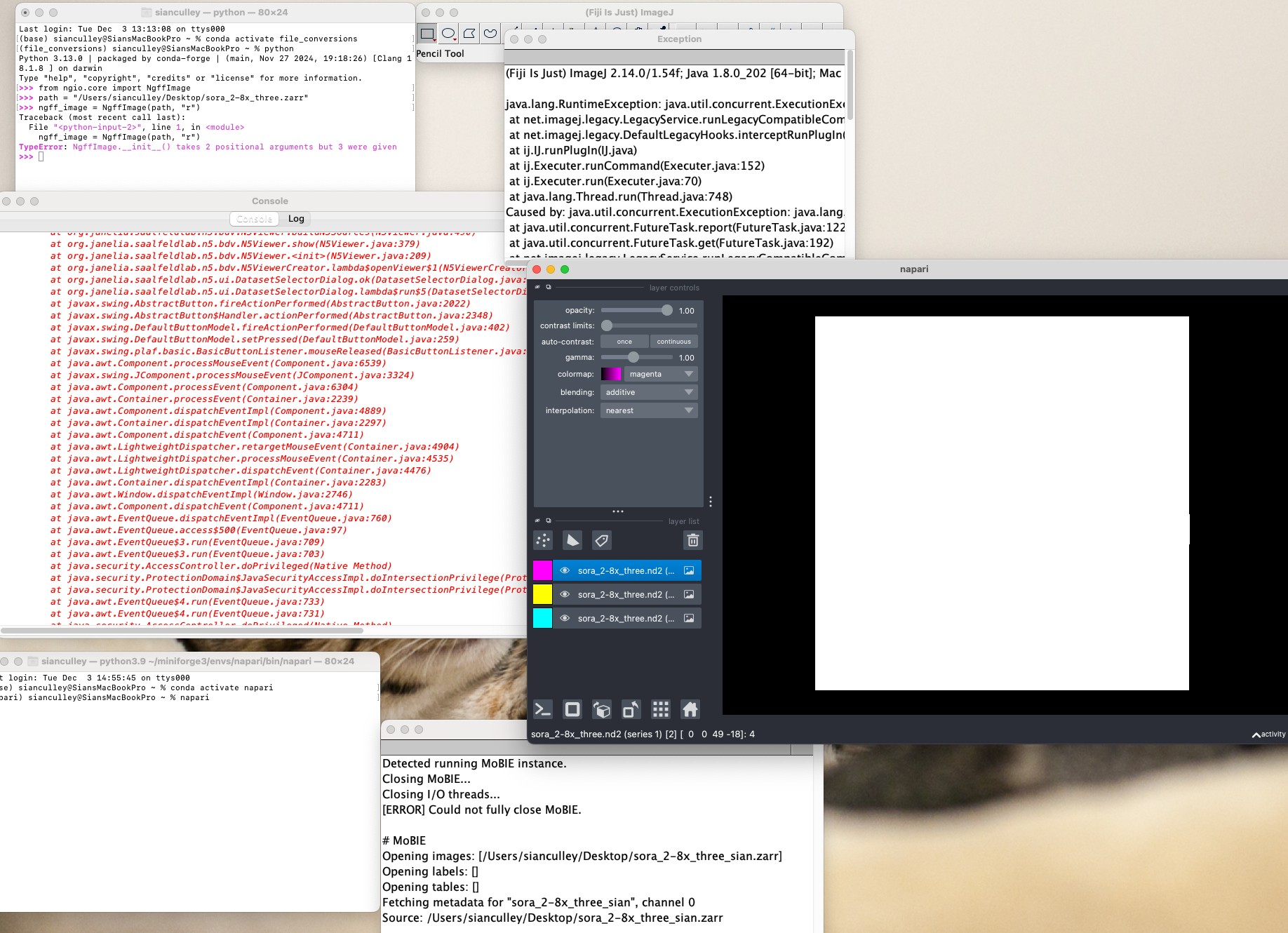
Task: Add a new shapes layer in napari
Action: pyautogui.click(x=572, y=540)
